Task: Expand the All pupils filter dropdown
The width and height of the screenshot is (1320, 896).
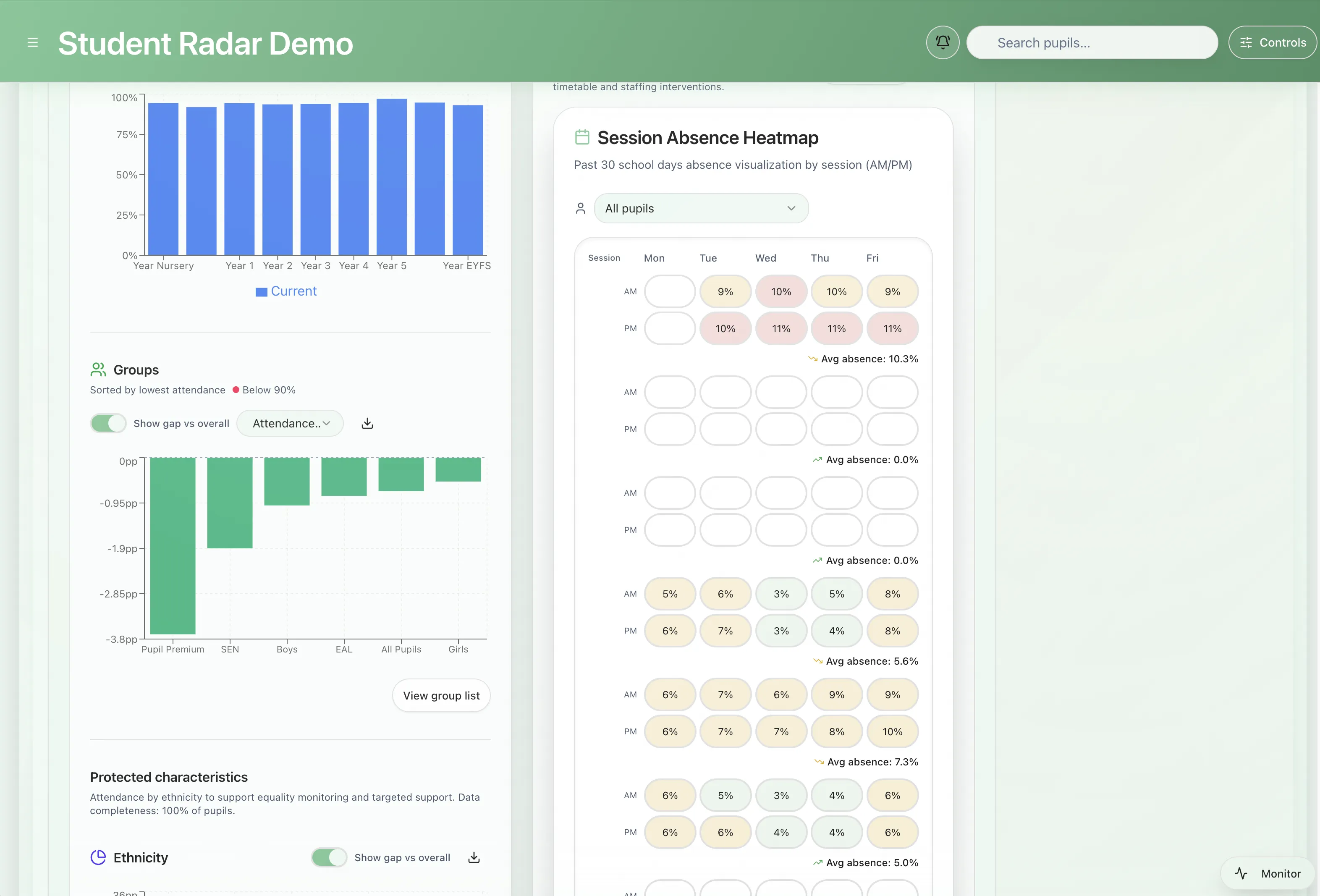Action: [x=700, y=209]
